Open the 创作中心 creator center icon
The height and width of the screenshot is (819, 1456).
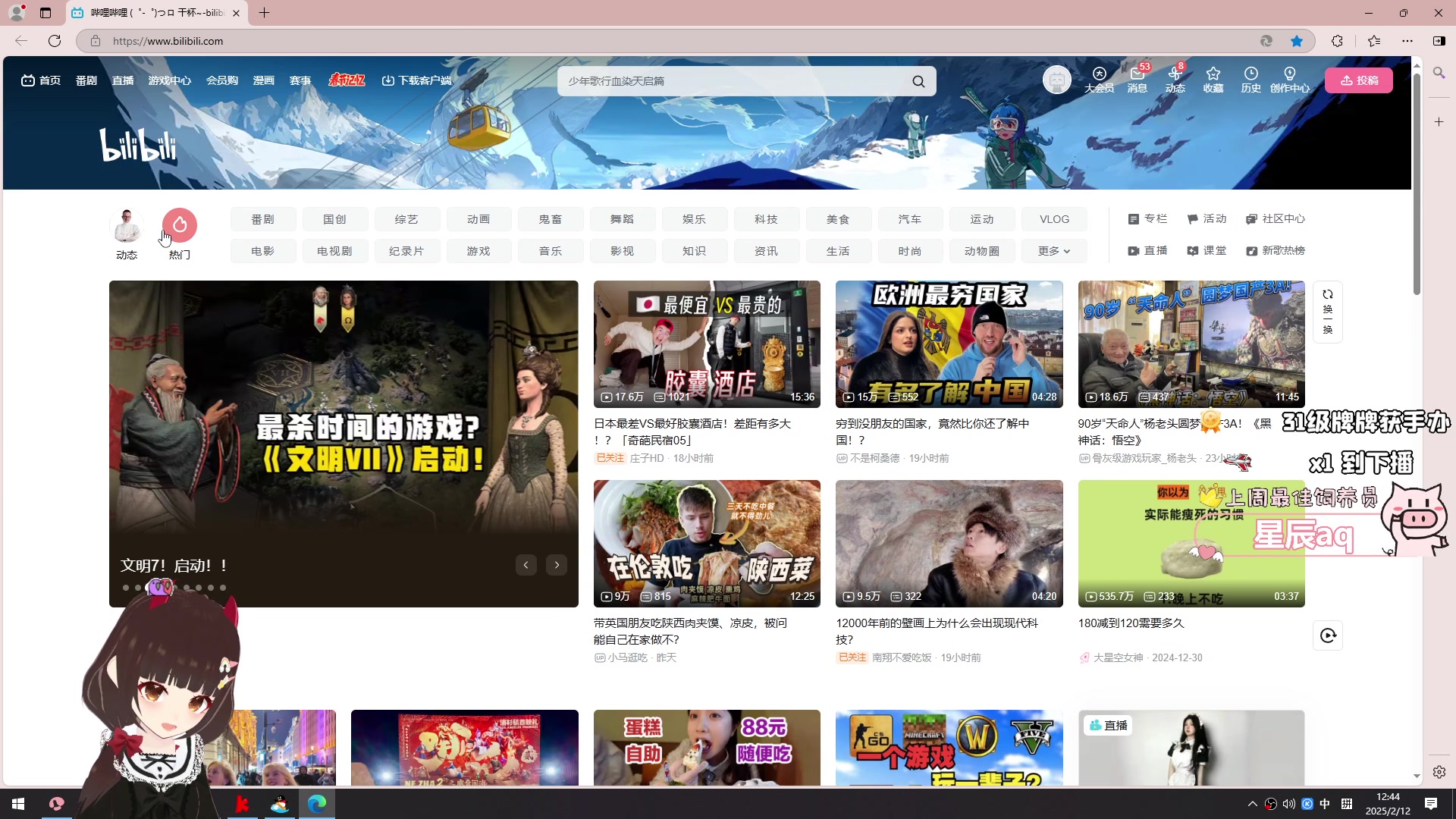pos(1289,80)
